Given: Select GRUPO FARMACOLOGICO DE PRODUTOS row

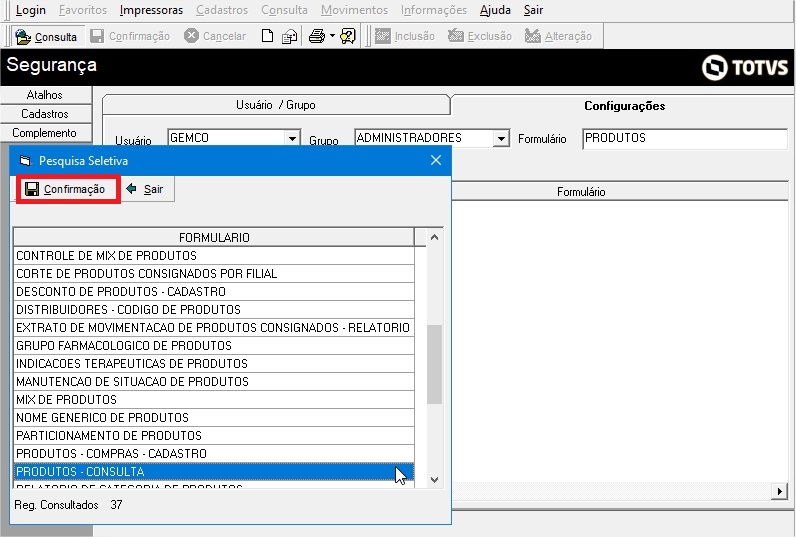Looking at the screenshot, I should (x=214, y=346).
